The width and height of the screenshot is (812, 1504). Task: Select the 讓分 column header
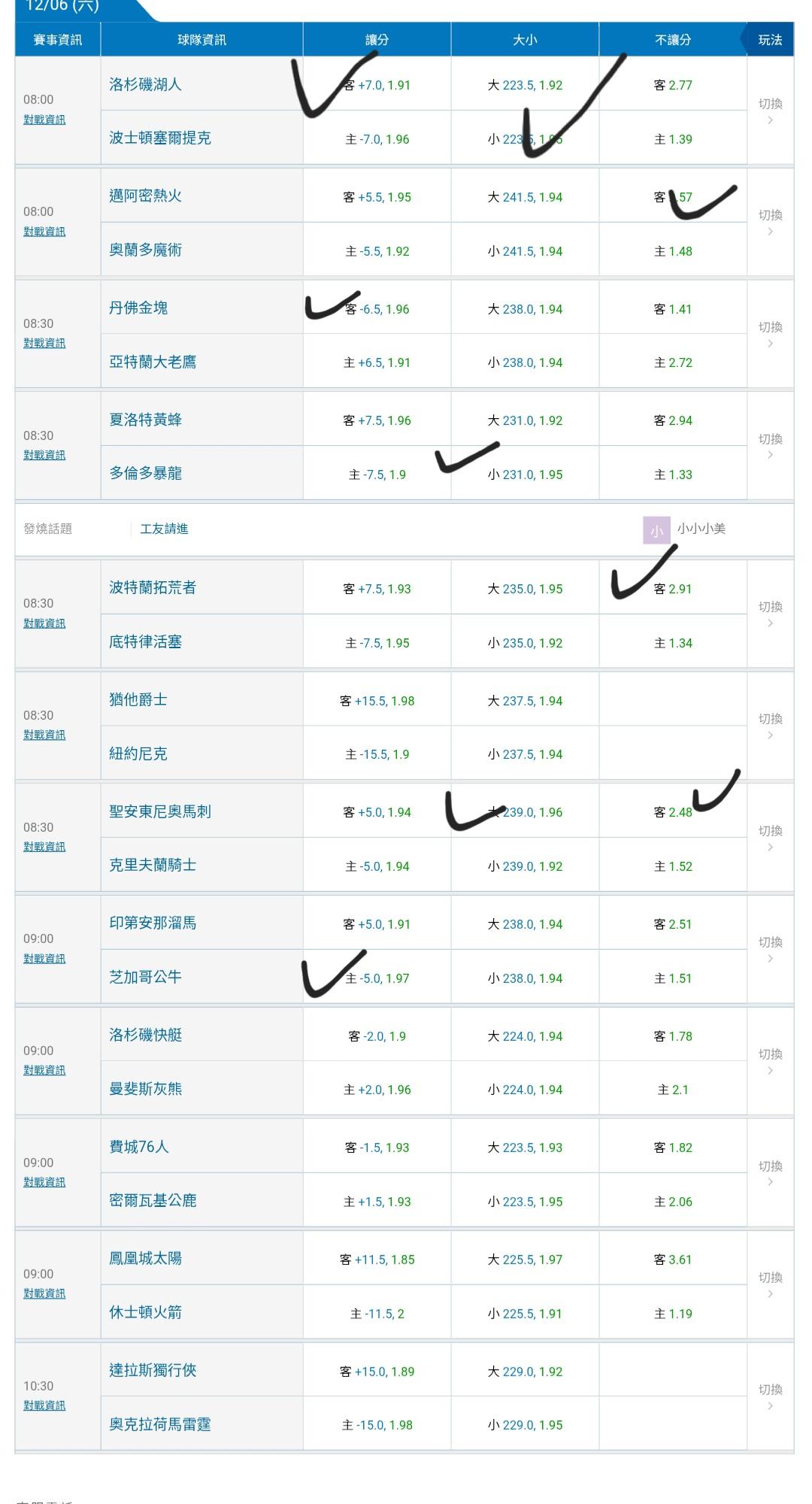377,40
